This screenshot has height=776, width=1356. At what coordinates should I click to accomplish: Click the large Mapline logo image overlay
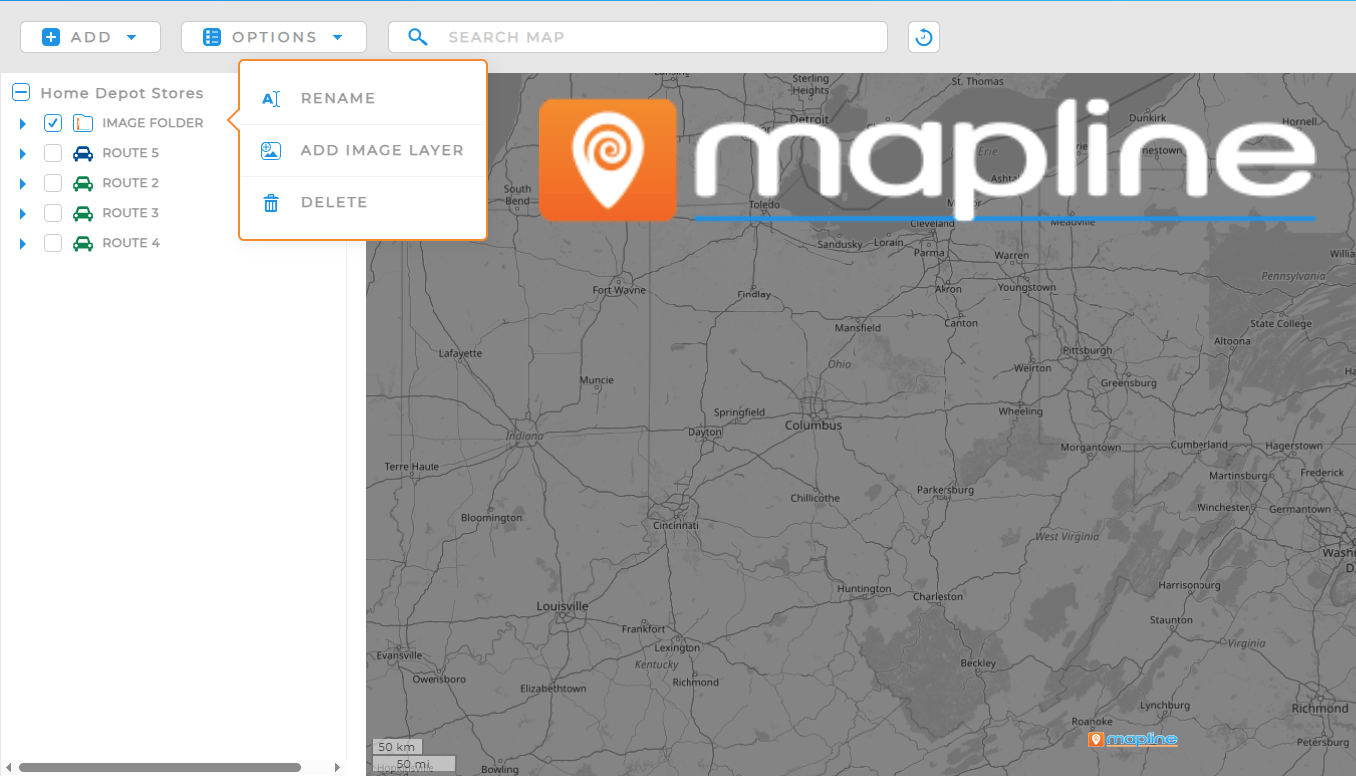click(x=927, y=159)
